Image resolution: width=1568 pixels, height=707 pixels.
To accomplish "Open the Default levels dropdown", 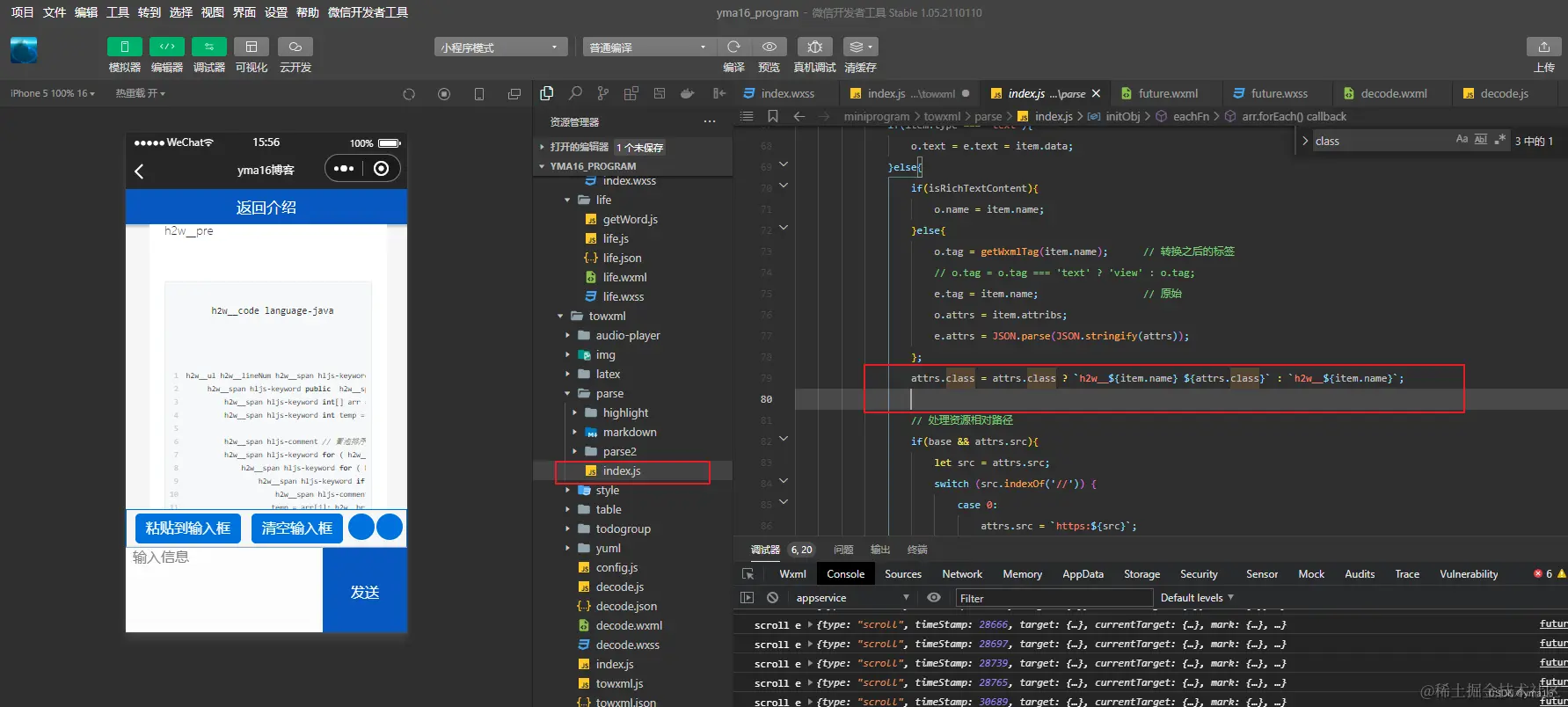I will (1197, 598).
